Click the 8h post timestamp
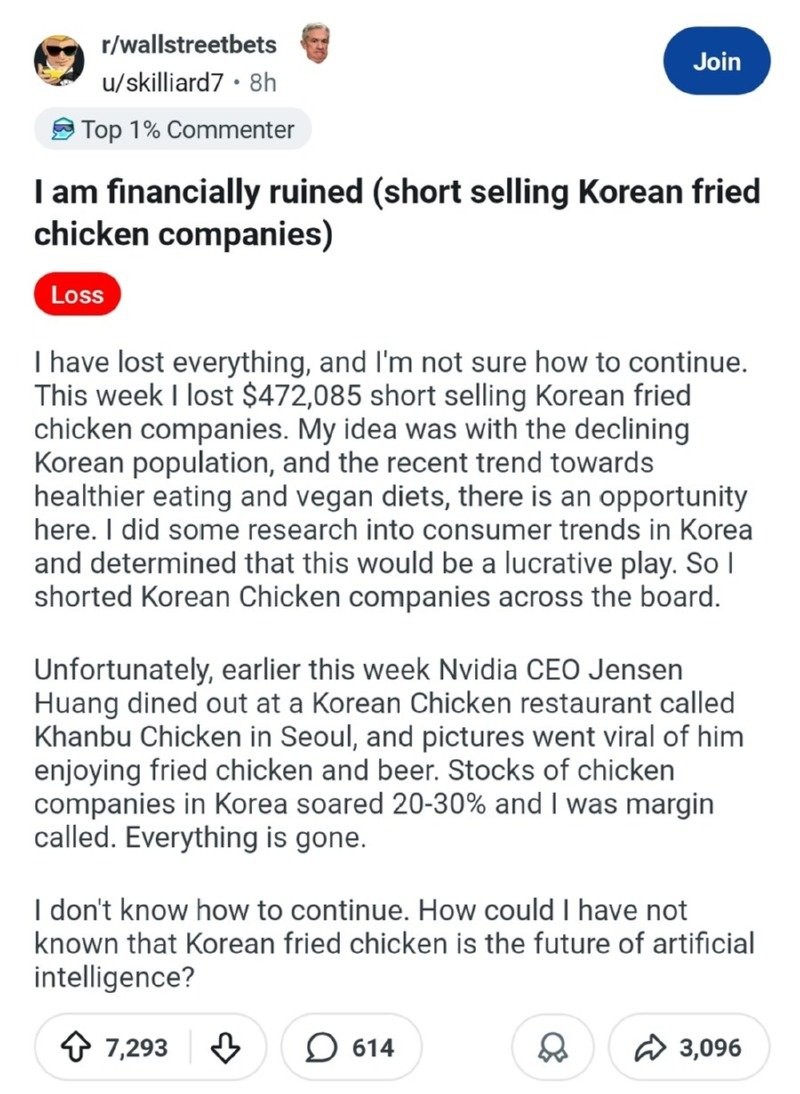Viewport: 800px width, 1094px height. [262, 83]
